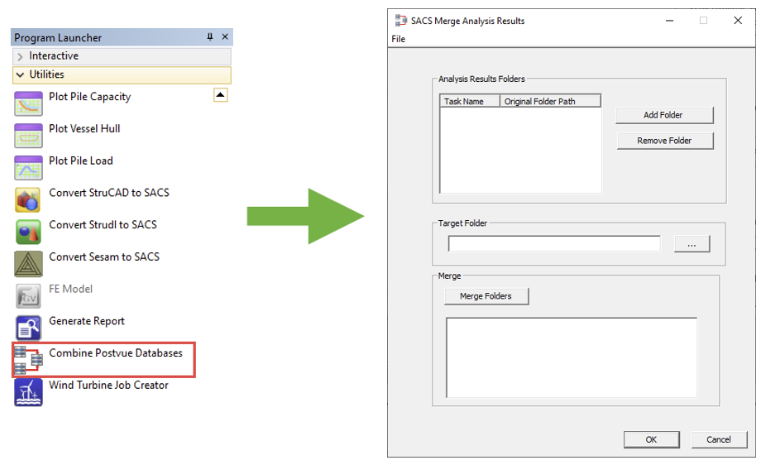760x464 pixels.
Task: Select the 'Convert StruCAD to SACS' label
Action: (x=109, y=192)
